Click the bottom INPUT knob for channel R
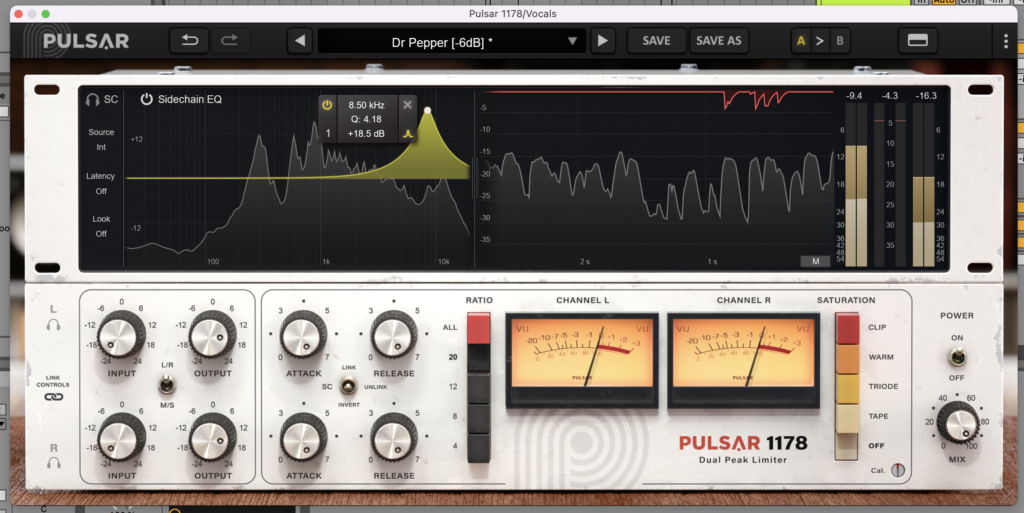 click(121, 438)
